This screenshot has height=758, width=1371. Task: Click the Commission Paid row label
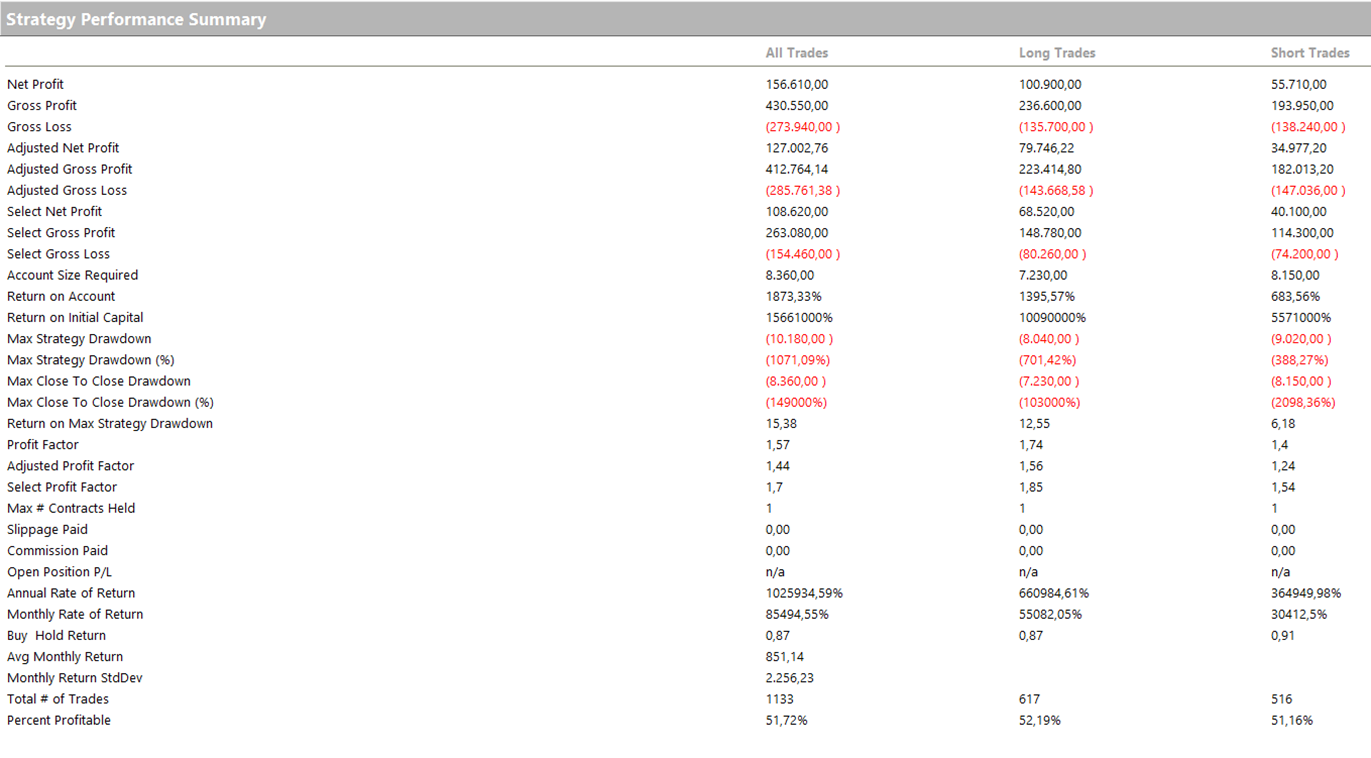tap(57, 551)
